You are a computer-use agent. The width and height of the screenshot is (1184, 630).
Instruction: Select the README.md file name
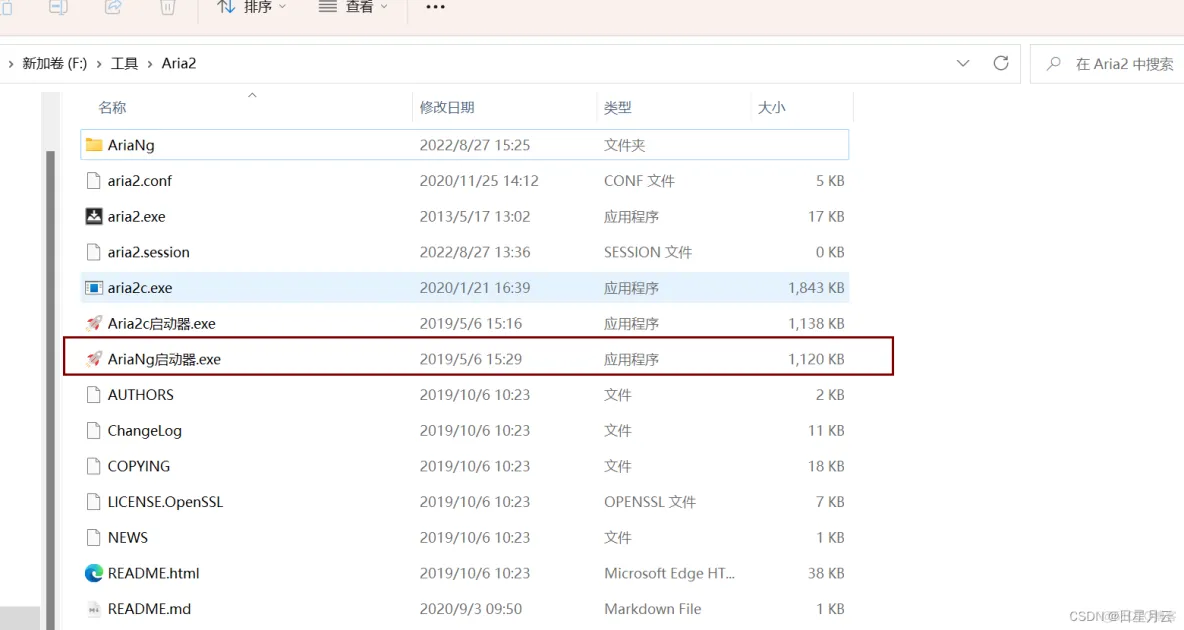click(150, 609)
